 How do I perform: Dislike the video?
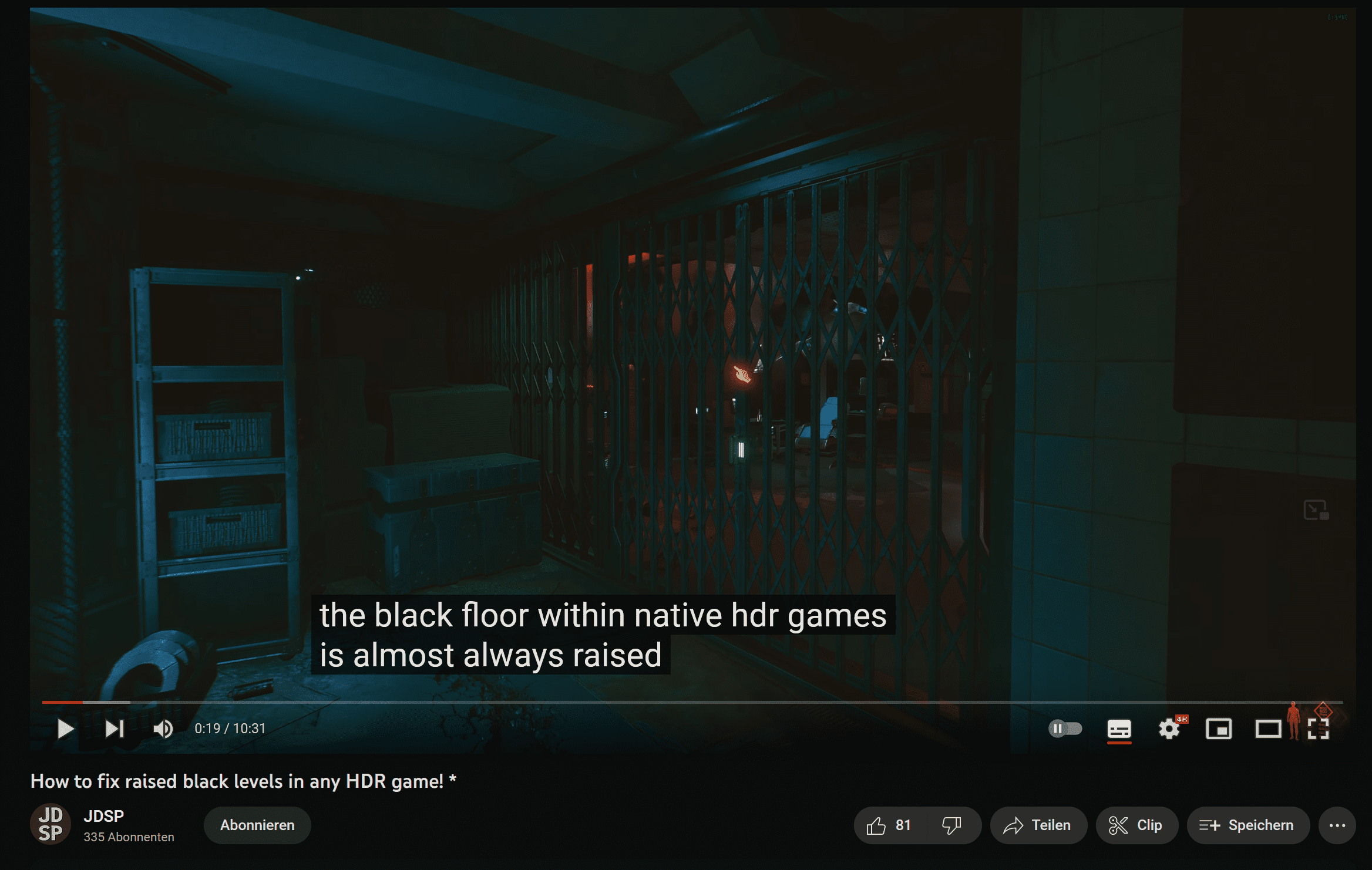pyautogui.click(x=952, y=825)
